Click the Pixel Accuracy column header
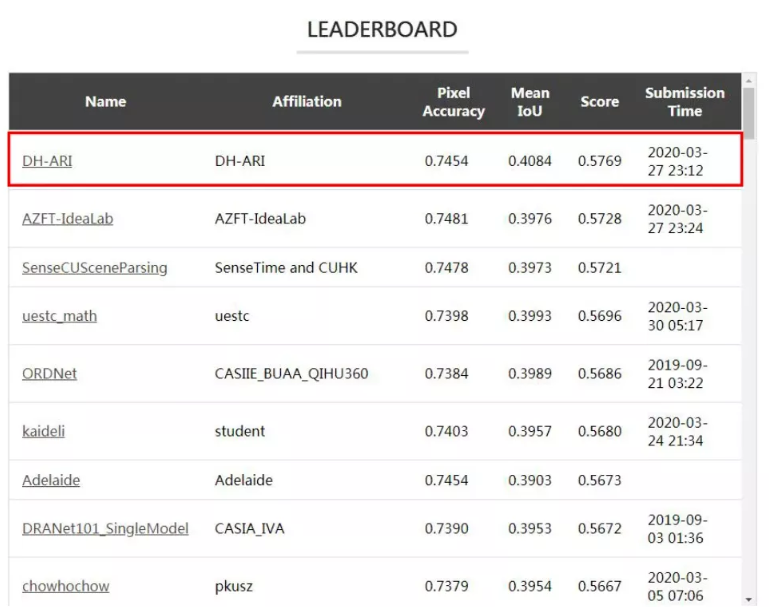 tap(454, 102)
